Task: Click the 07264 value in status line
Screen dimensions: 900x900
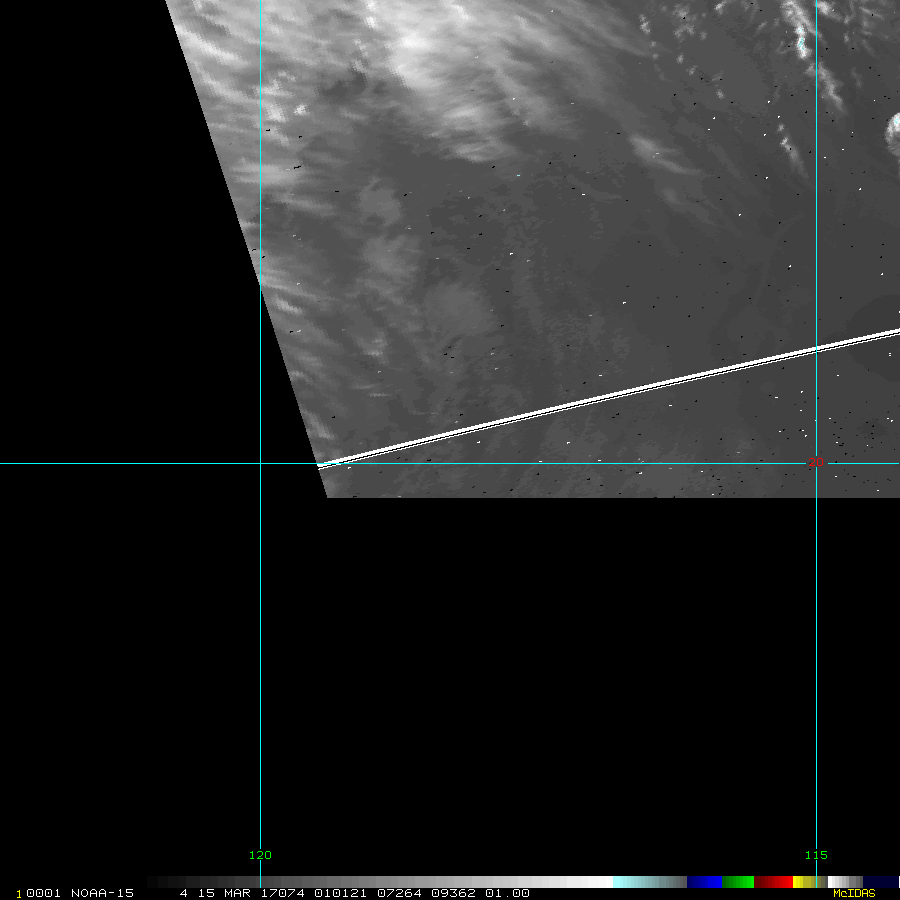Action: pos(399,893)
